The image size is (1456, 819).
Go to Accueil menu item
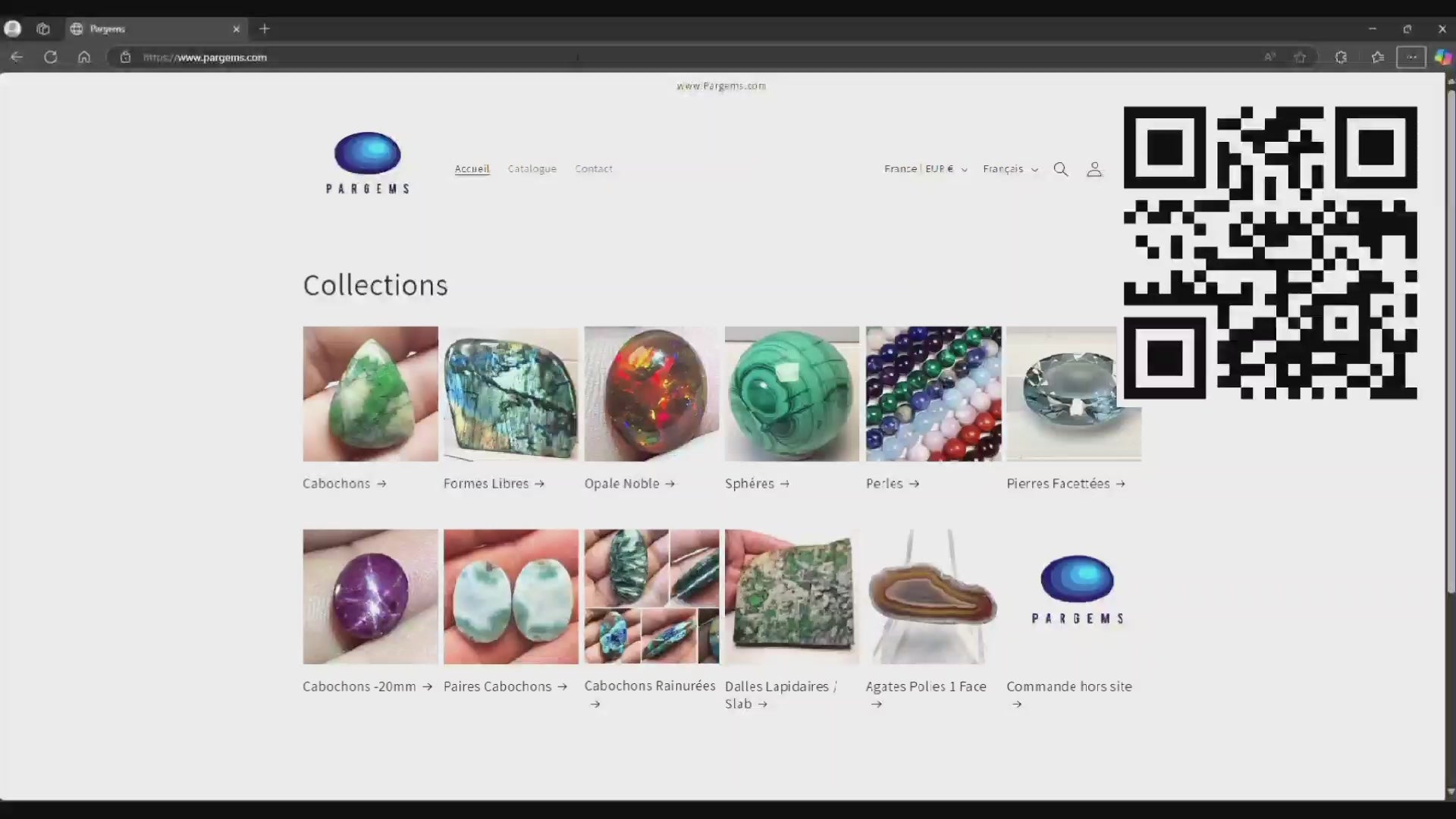tap(472, 169)
